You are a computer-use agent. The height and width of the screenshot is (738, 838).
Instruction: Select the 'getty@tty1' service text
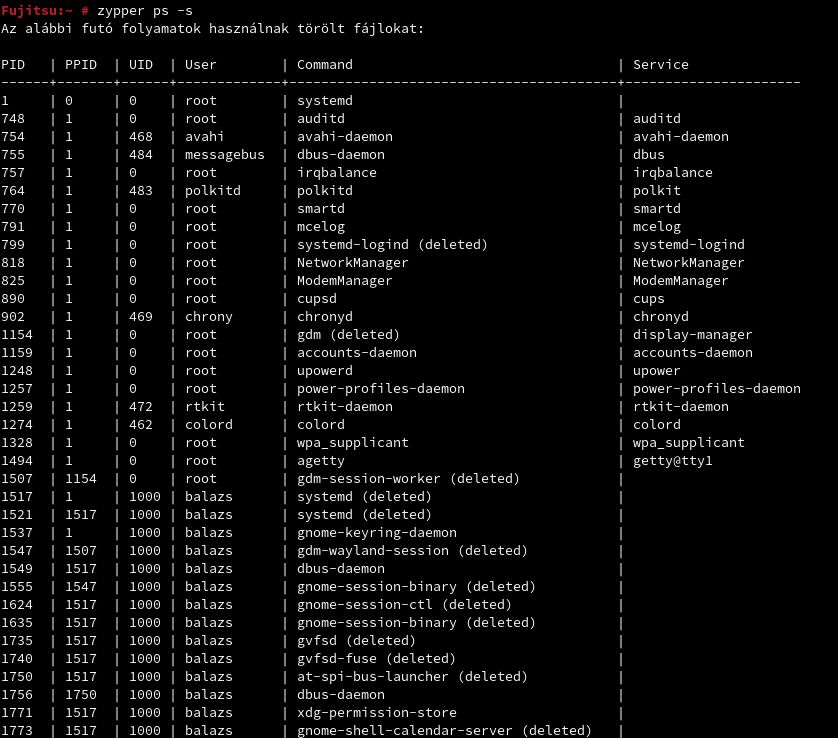click(672, 461)
